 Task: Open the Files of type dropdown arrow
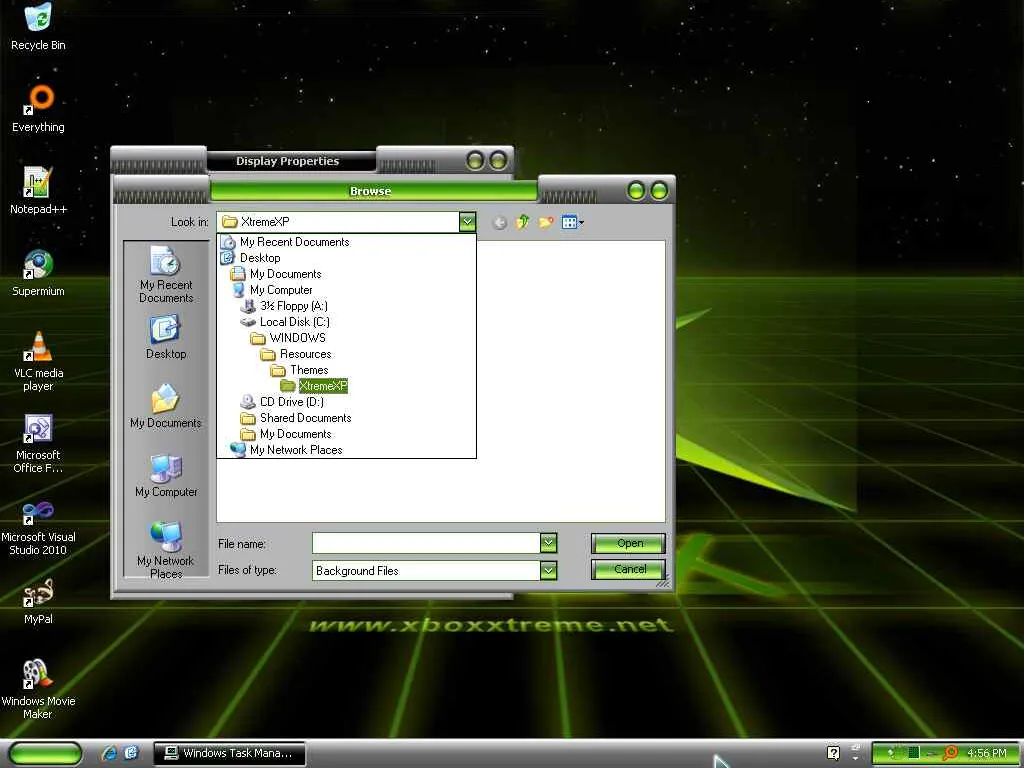pyautogui.click(x=549, y=571)
